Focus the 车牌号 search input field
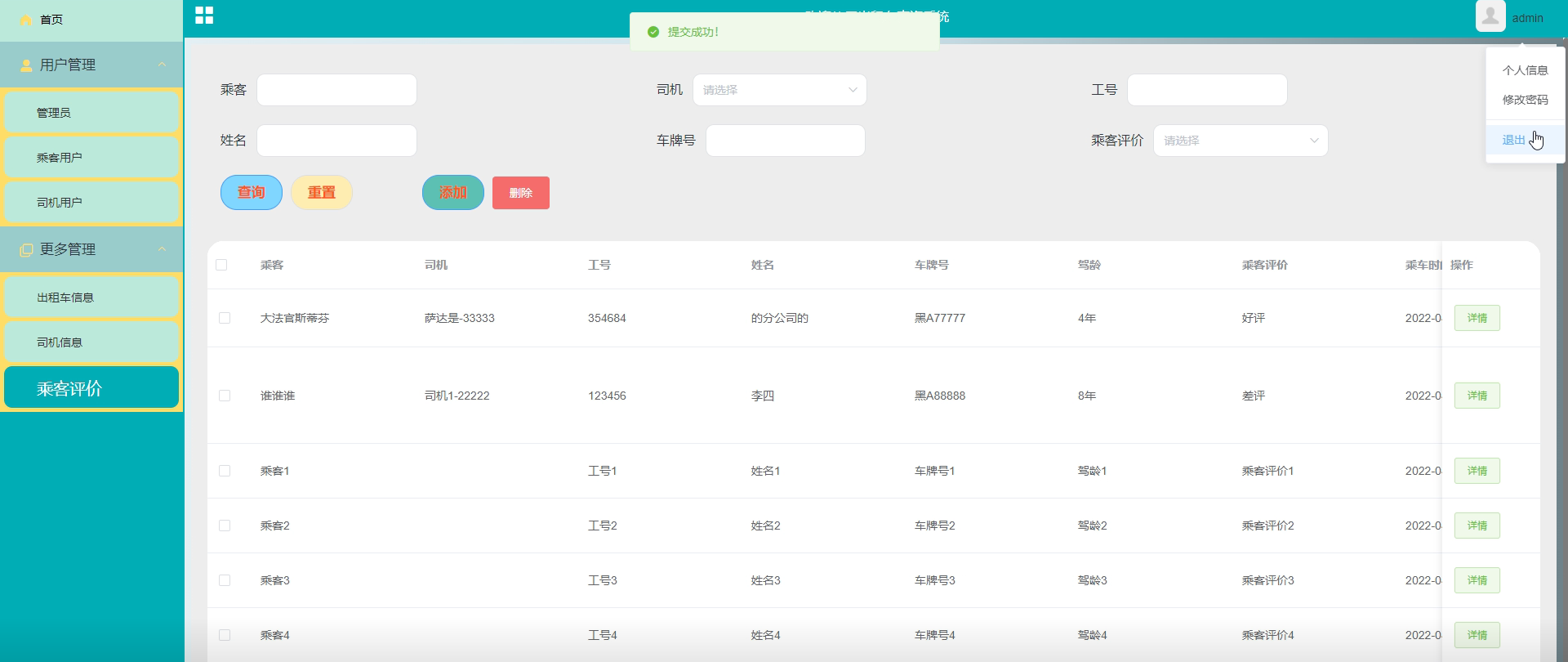 tap(786, 141)
